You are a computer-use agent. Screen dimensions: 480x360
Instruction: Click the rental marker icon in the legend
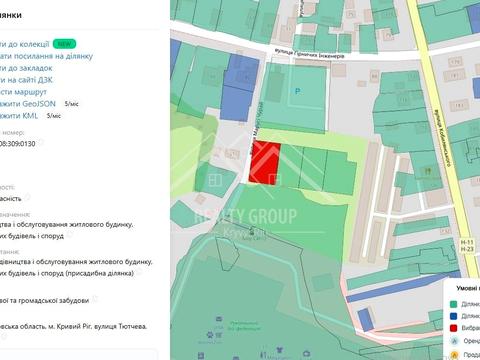[x=454, y=341]
